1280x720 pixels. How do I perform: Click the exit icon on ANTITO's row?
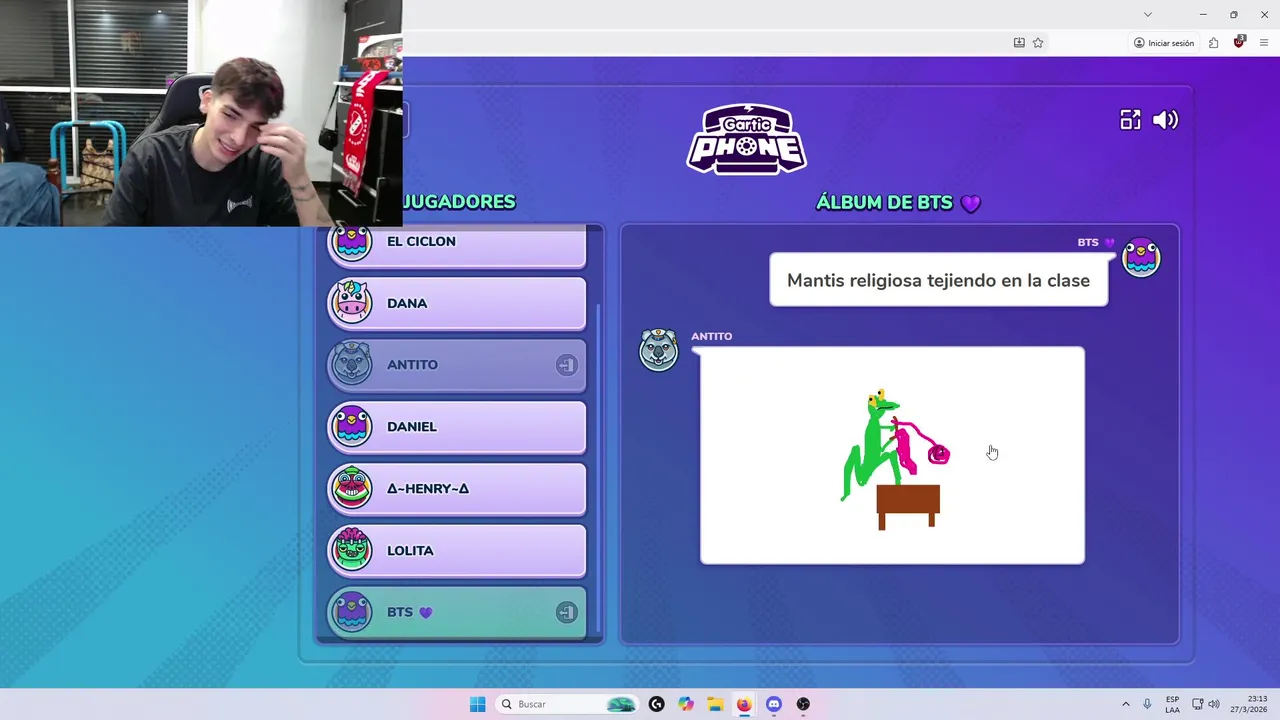click(566, 365)
